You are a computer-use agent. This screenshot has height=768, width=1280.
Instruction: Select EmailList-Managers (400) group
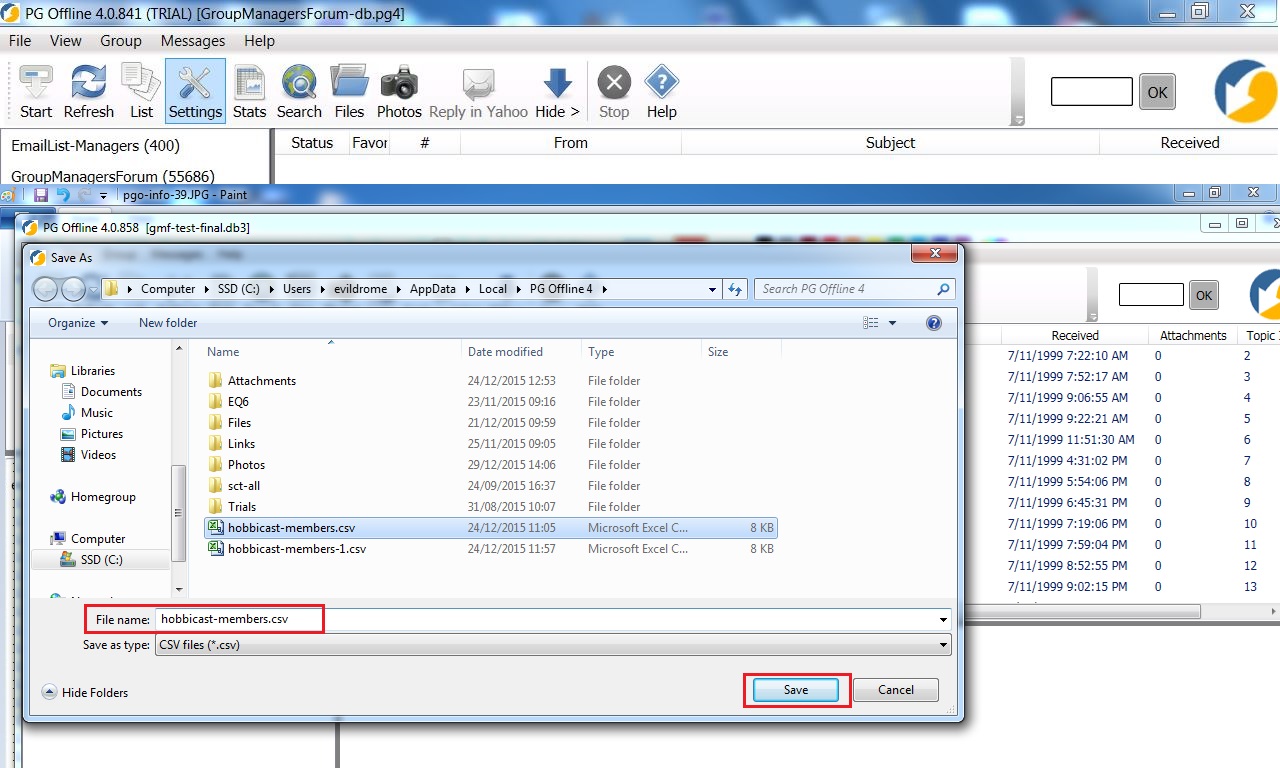tap(96, 146)
